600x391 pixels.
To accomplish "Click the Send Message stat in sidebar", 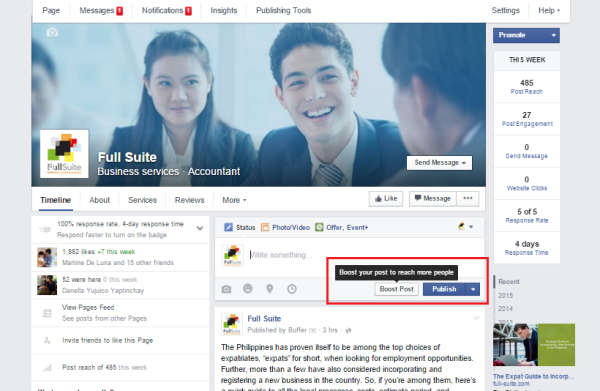I will point(527,151).
